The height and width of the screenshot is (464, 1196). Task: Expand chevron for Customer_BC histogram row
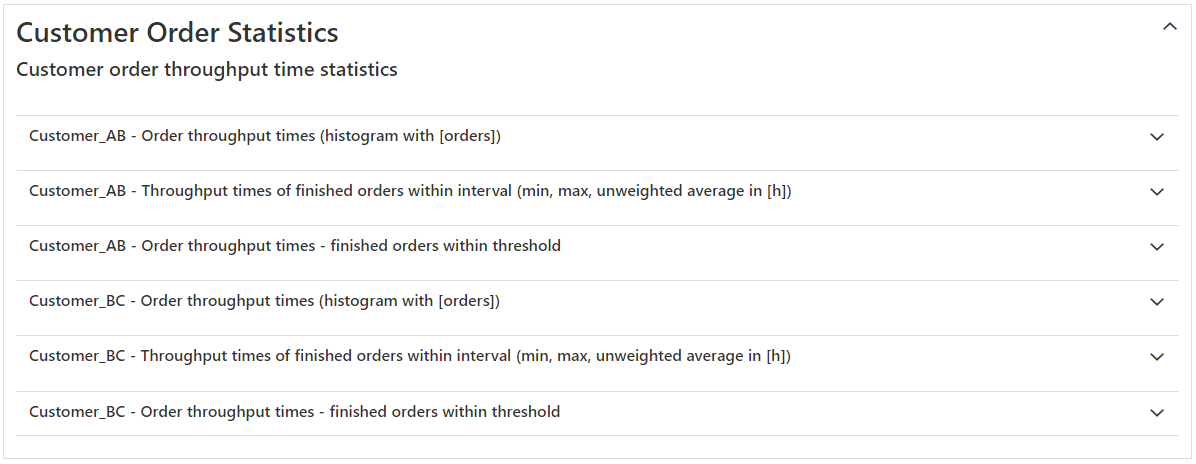(x=1157, y=302)
